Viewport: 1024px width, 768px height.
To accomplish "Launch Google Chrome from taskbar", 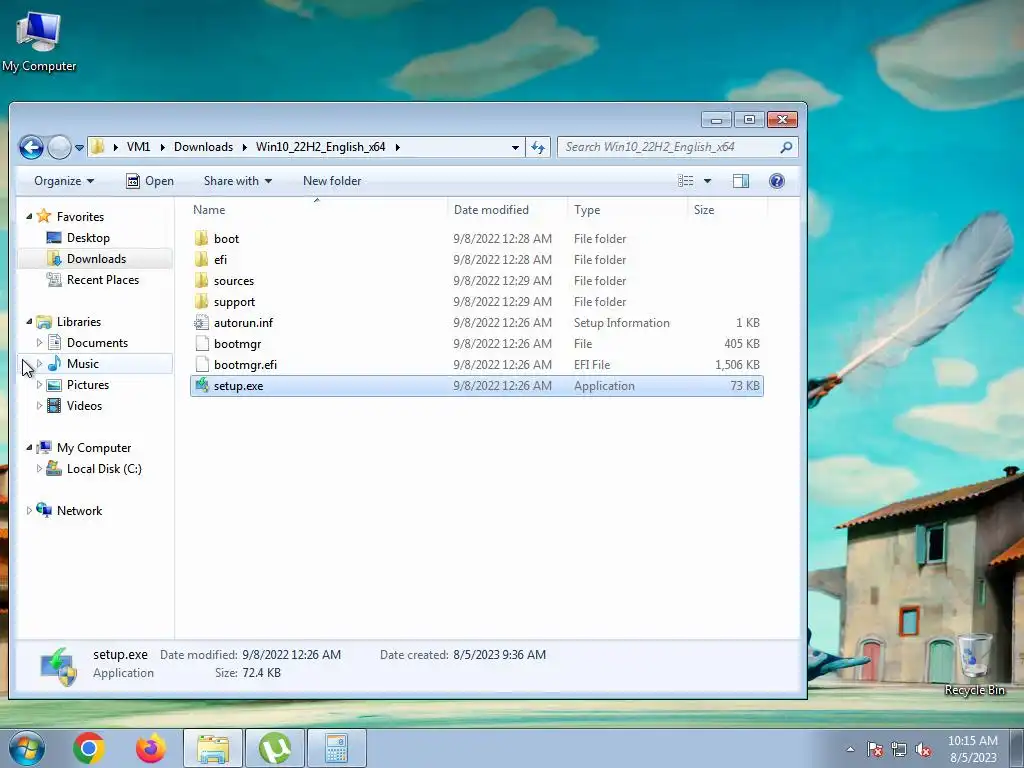I will pyautogui.click(x=89, y=748).
